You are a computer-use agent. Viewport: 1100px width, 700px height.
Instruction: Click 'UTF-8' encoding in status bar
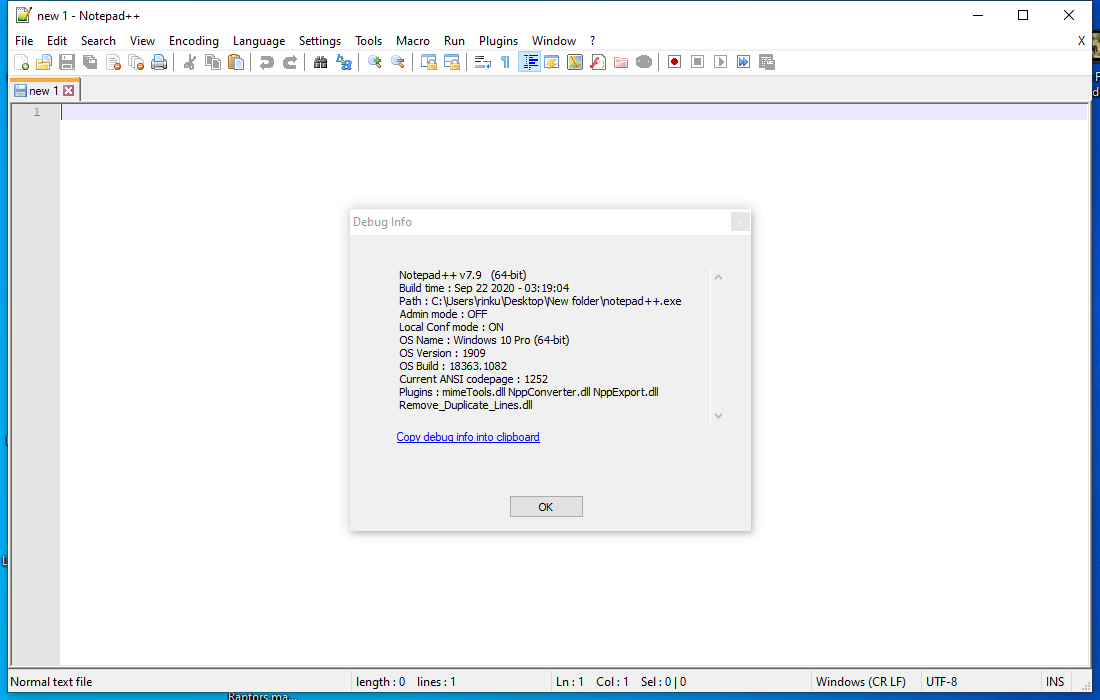pos(941,682)
